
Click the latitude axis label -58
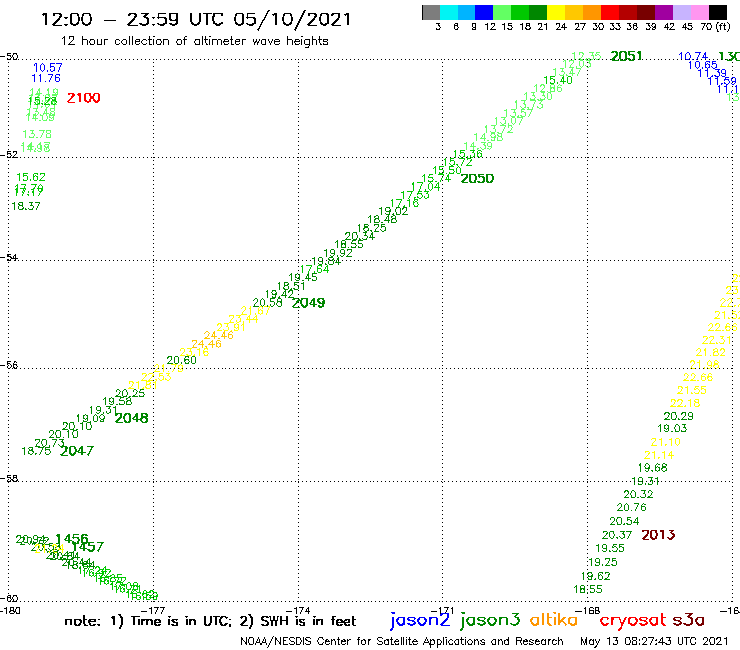(9, 479)
